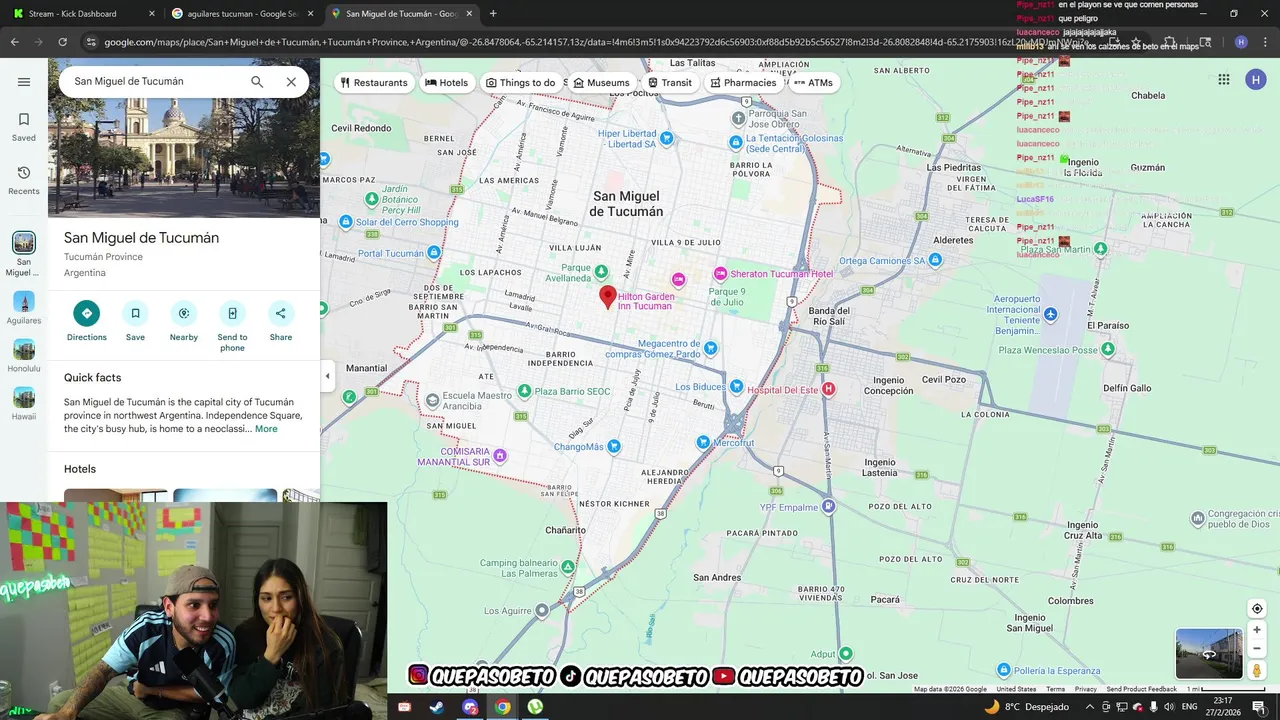Open the Recents panel

coord(24,180)
